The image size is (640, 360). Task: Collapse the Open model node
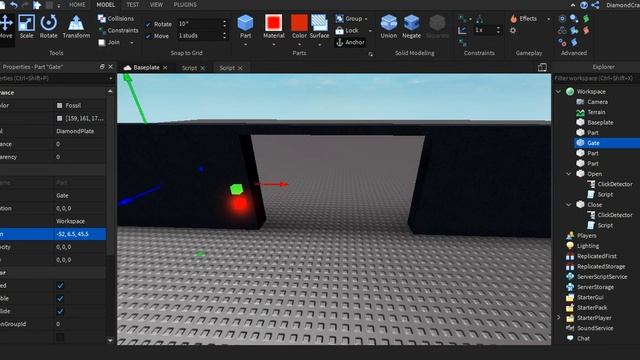click(x=569, y=174)
